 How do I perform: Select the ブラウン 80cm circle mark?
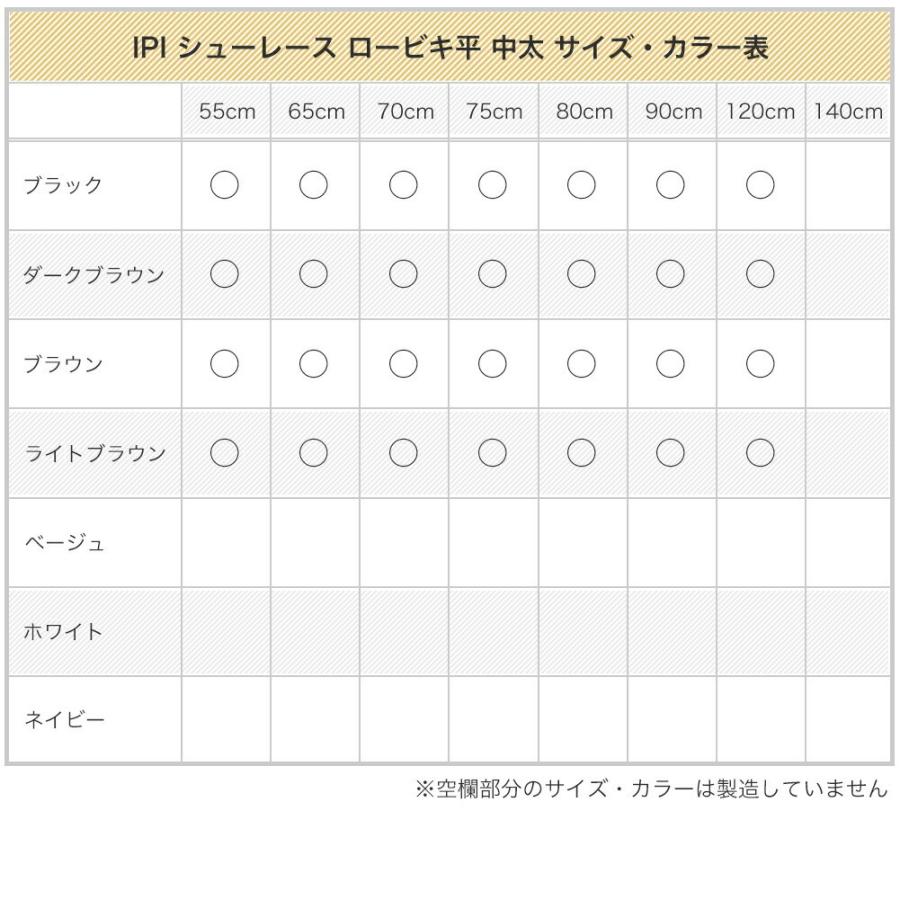click(x=581, y=363)
